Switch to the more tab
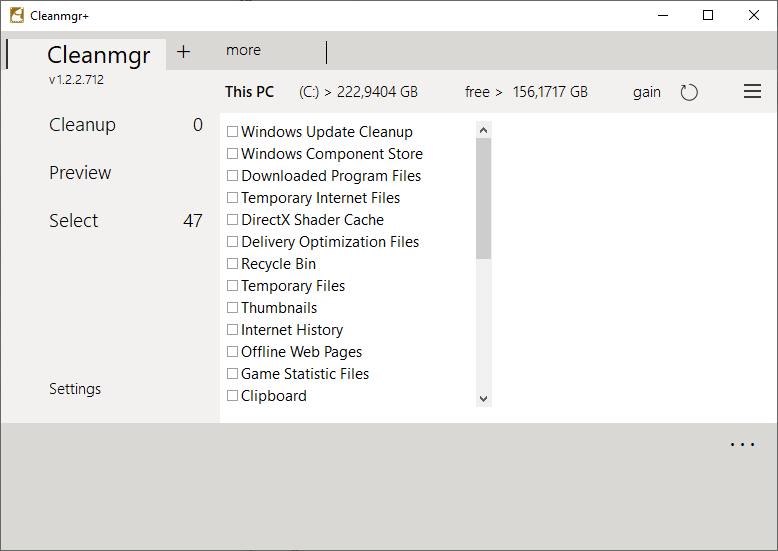Viewport: 778px width, 551px height. (243, 50)
